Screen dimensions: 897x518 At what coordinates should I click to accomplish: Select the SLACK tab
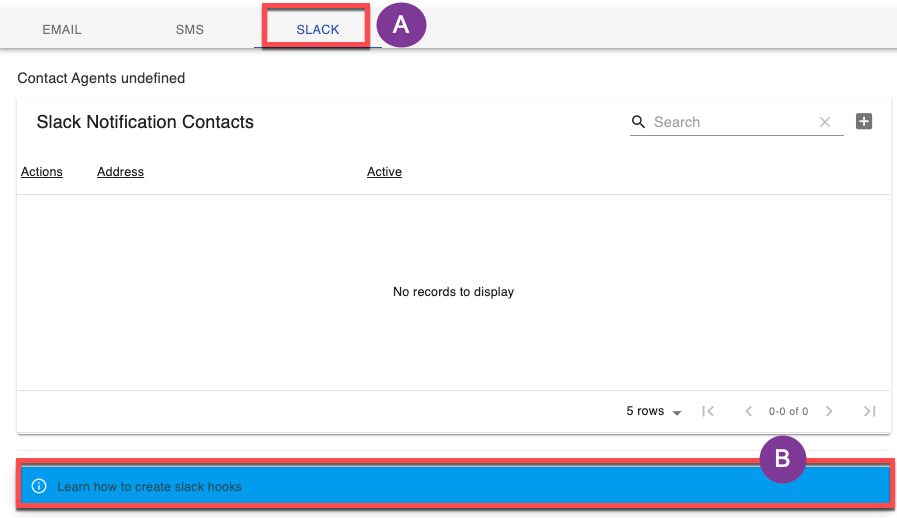(317, 30)
